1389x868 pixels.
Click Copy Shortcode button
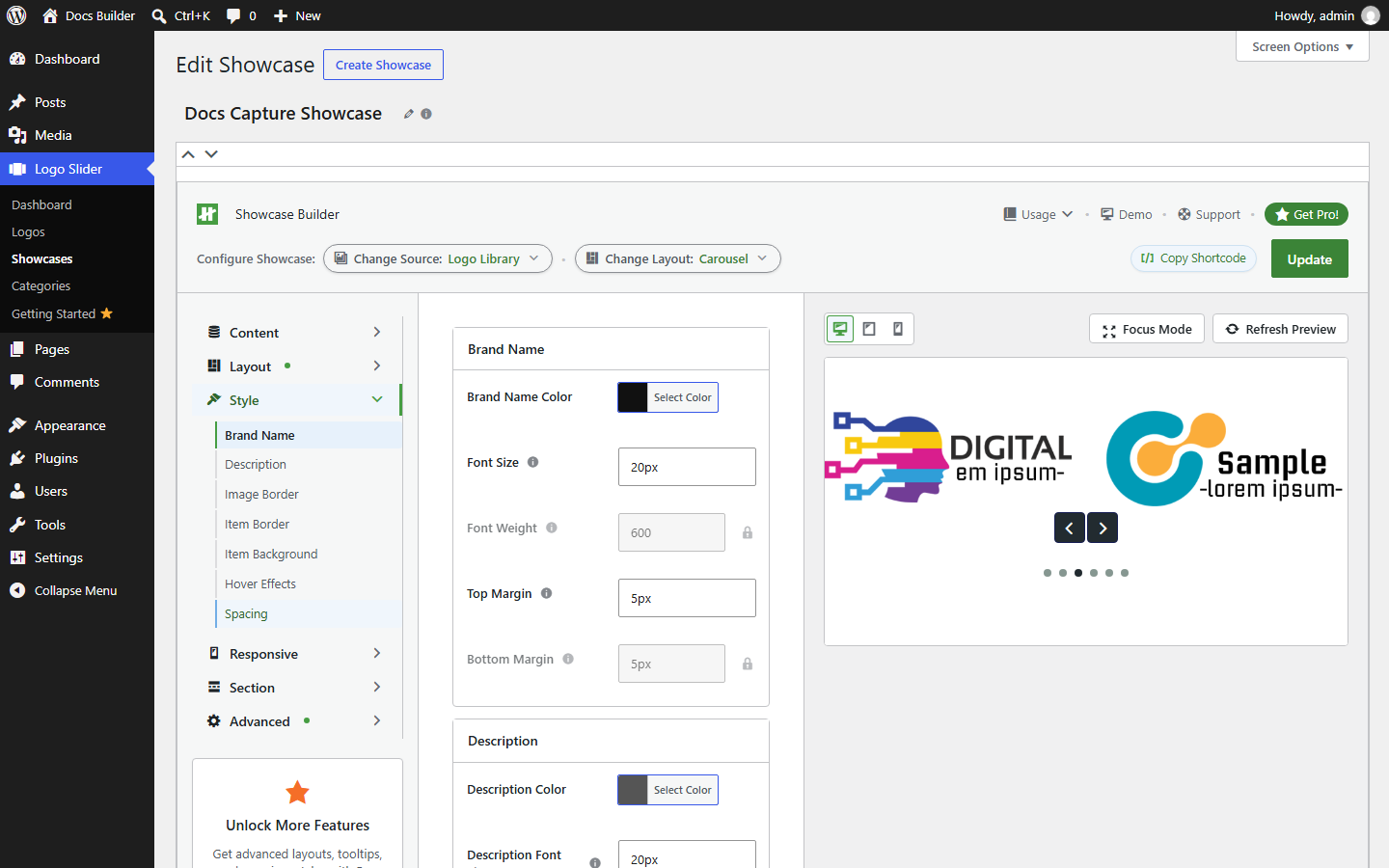click(1193, 258)
